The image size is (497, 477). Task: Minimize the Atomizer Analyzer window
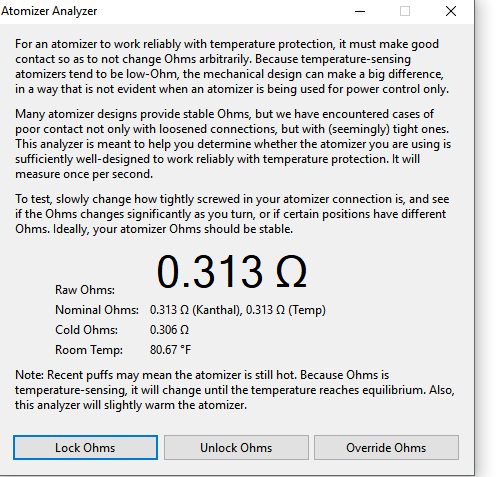click(x=360, y=11)
